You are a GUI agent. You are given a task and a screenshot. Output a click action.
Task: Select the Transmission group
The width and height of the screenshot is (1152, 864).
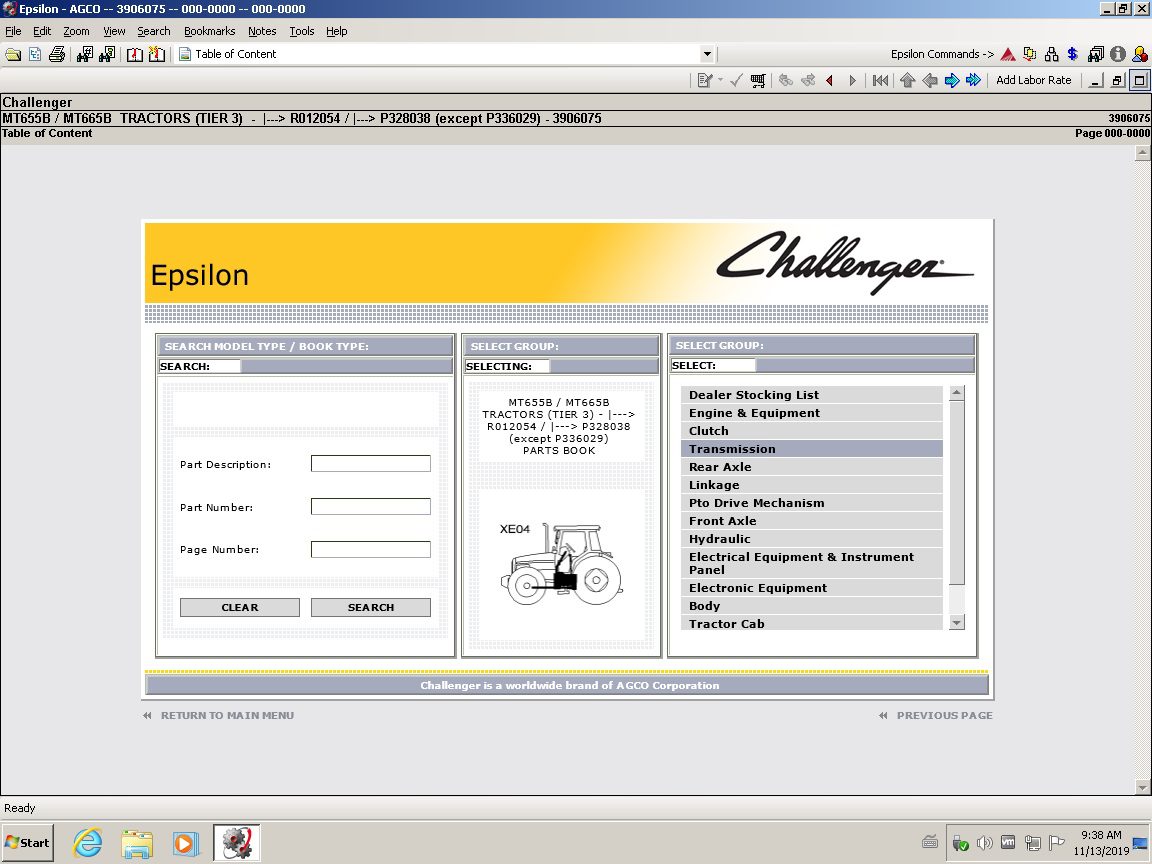(811, 449)
